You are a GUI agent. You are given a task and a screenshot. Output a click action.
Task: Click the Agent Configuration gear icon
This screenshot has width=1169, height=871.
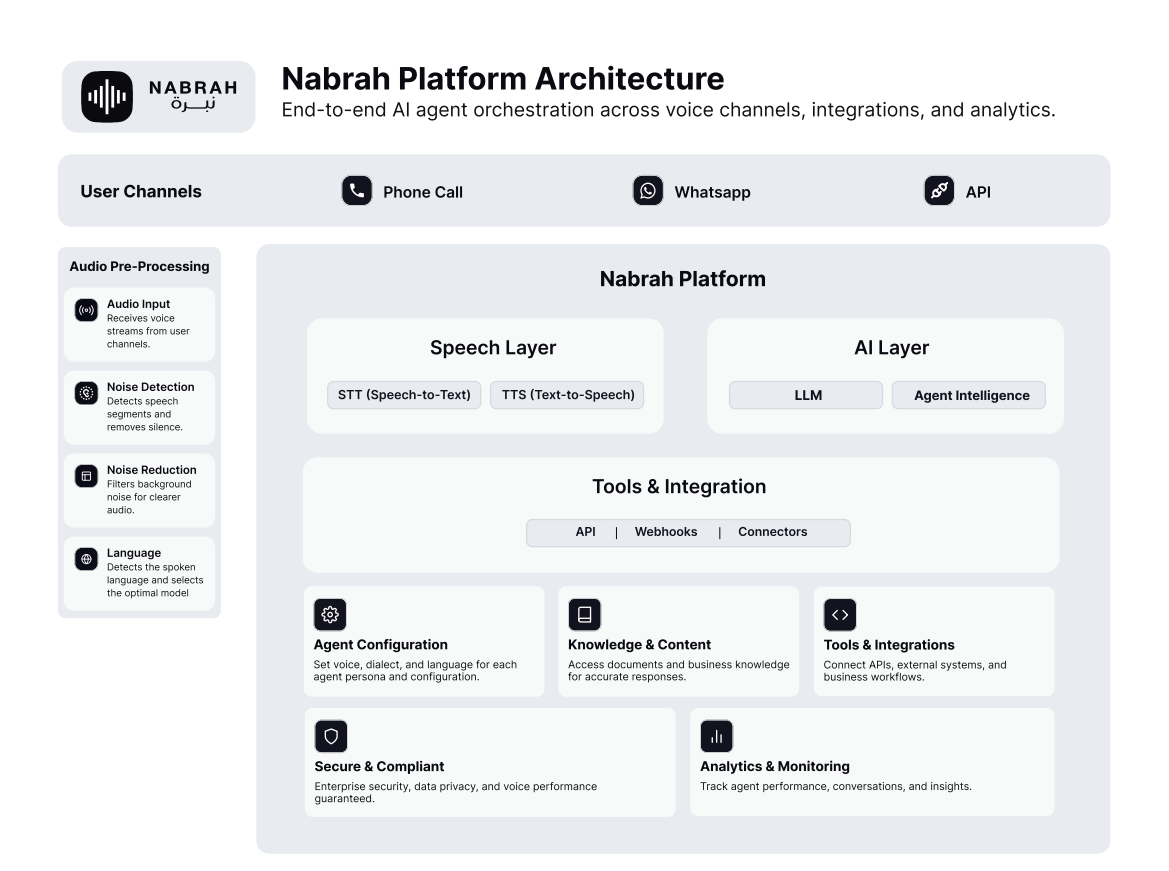coord(330,614)
